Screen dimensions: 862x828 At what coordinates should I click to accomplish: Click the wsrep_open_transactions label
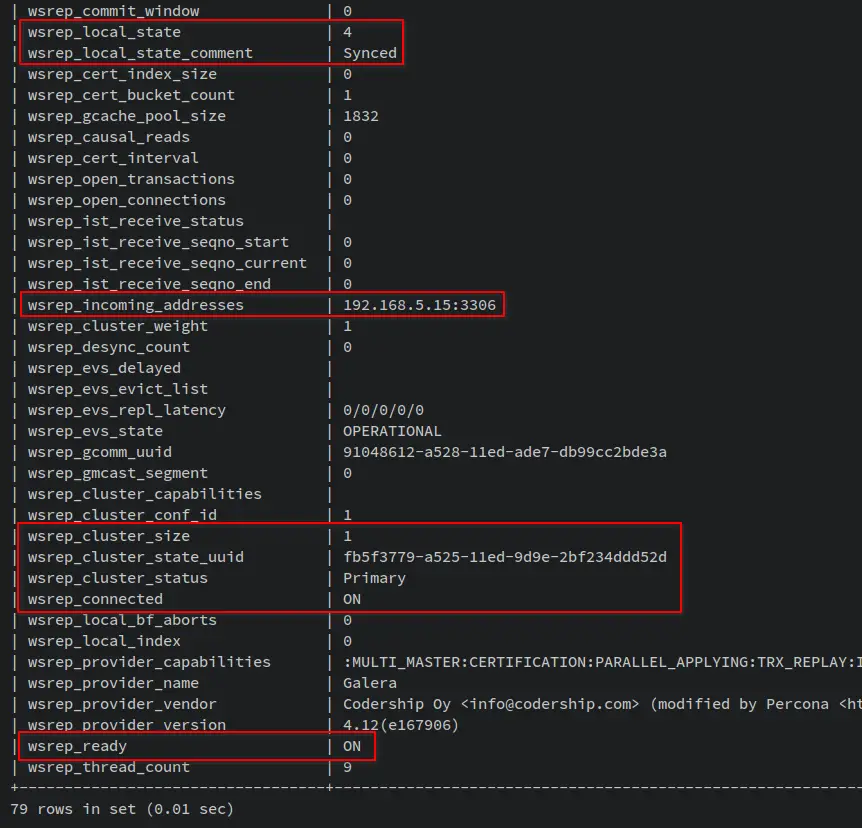tap(131, 179)
